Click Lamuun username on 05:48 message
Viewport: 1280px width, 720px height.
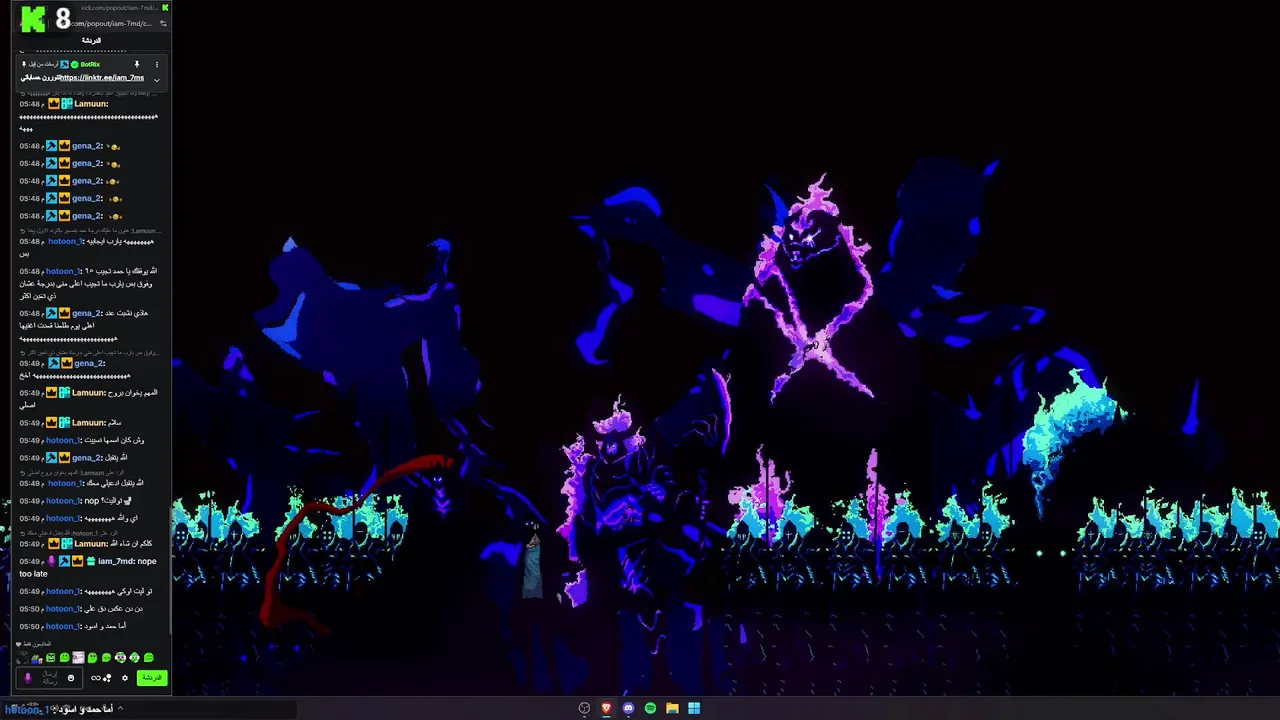pyautogui.click(x=89, y=104)
